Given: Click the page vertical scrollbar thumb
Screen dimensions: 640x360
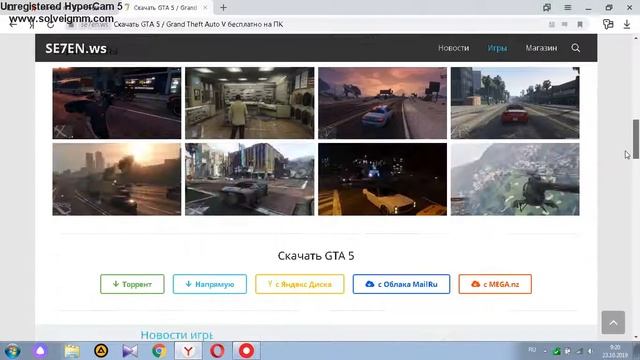Looking at the screenshot, I should pos(636,139).
